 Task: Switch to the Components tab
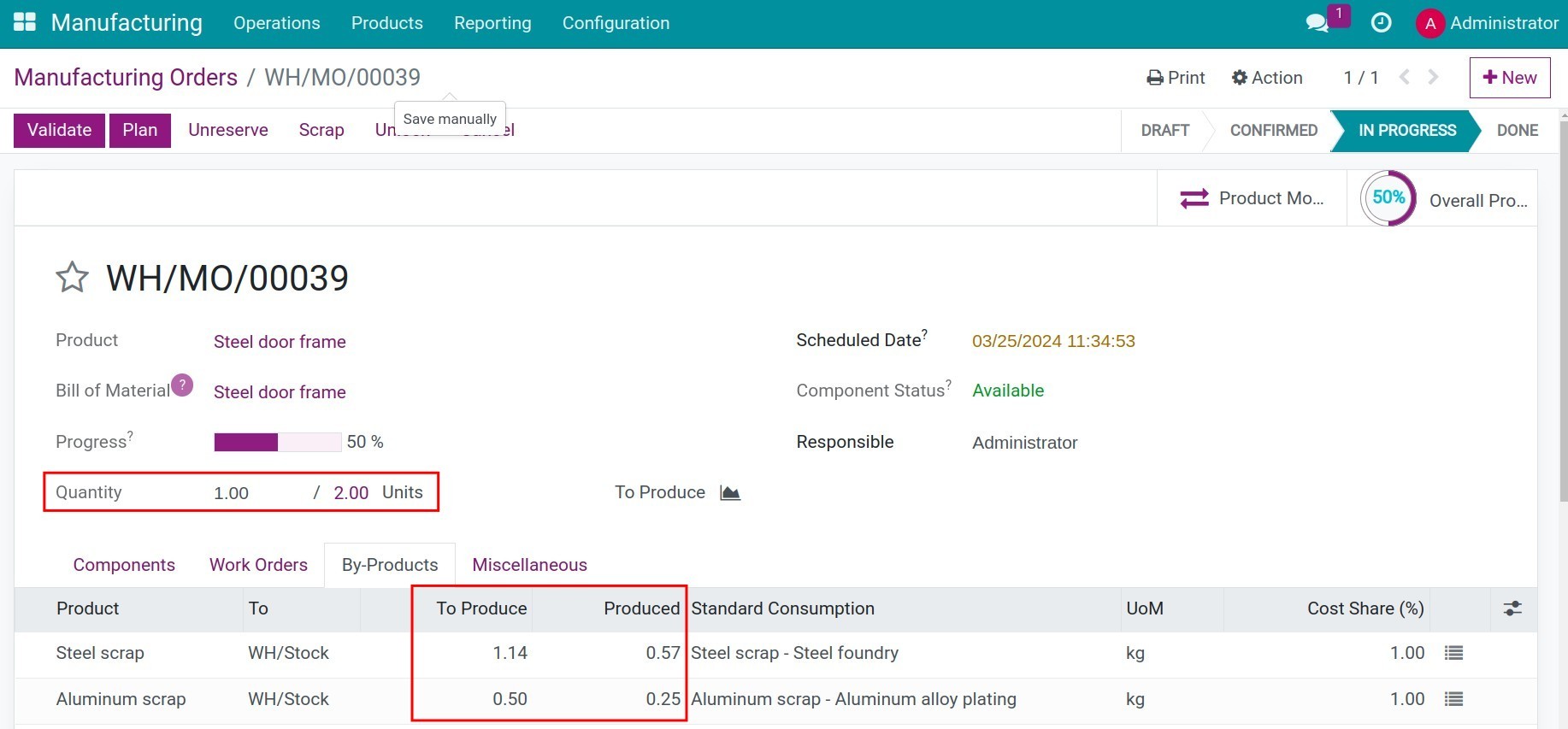pos(124,565)
